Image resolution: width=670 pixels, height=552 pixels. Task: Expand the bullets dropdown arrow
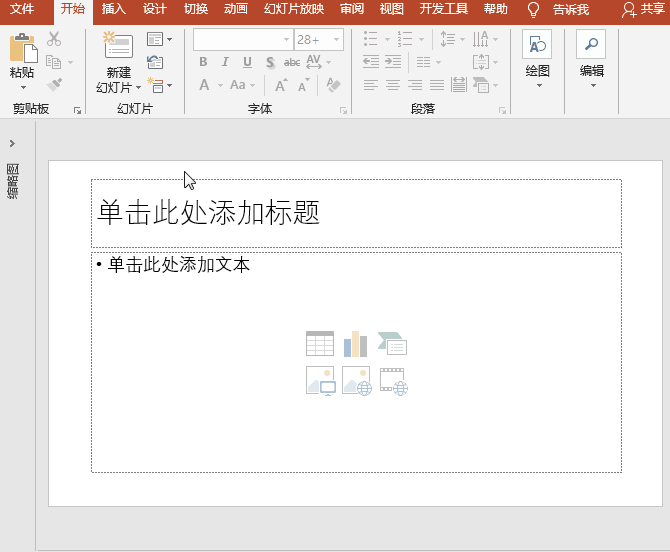point(387,39)
